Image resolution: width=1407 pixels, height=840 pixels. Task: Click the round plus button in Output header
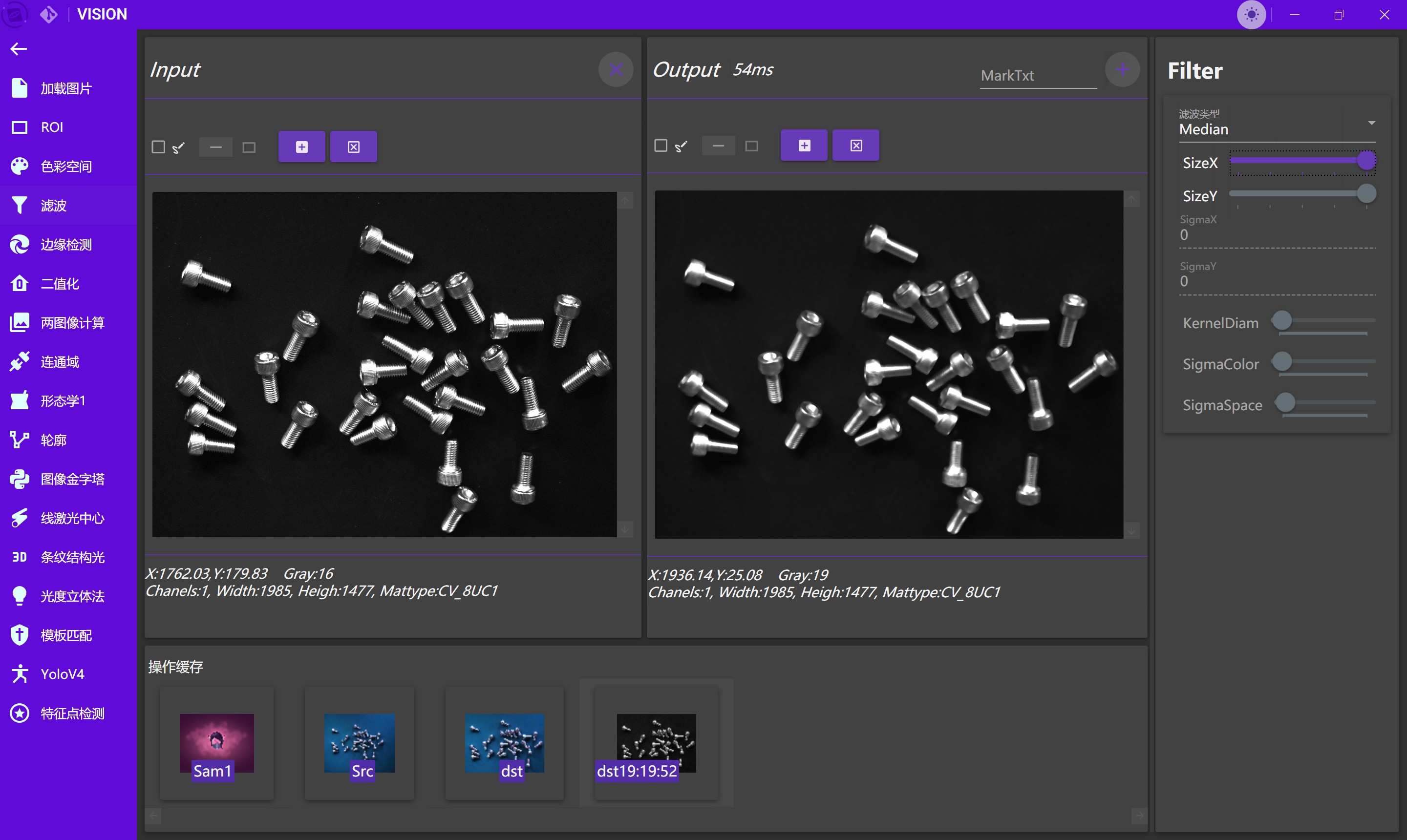tap(1122, 70)
